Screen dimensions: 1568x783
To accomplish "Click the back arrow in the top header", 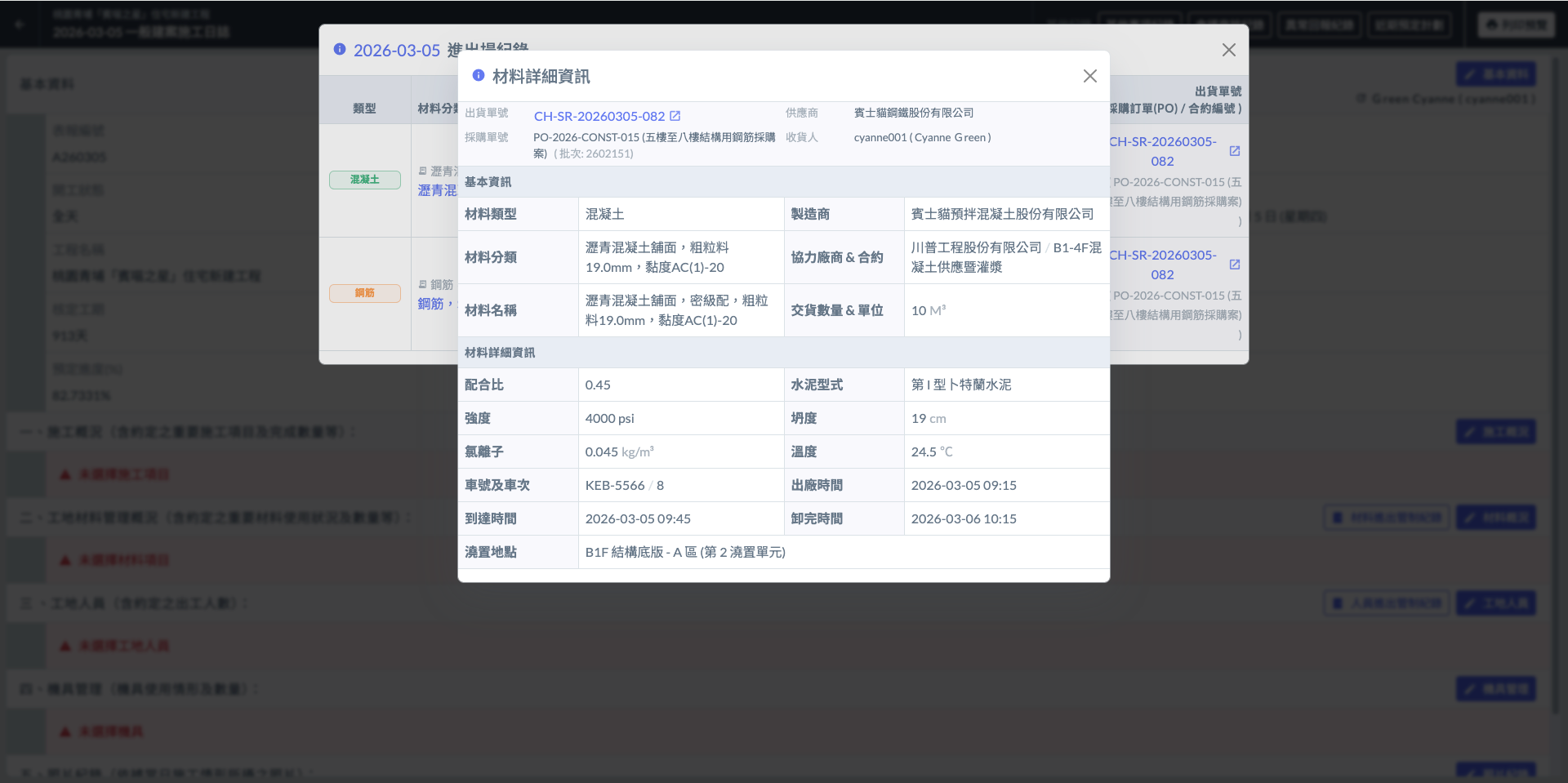I will pyautogui.click(x=20, y=24).
